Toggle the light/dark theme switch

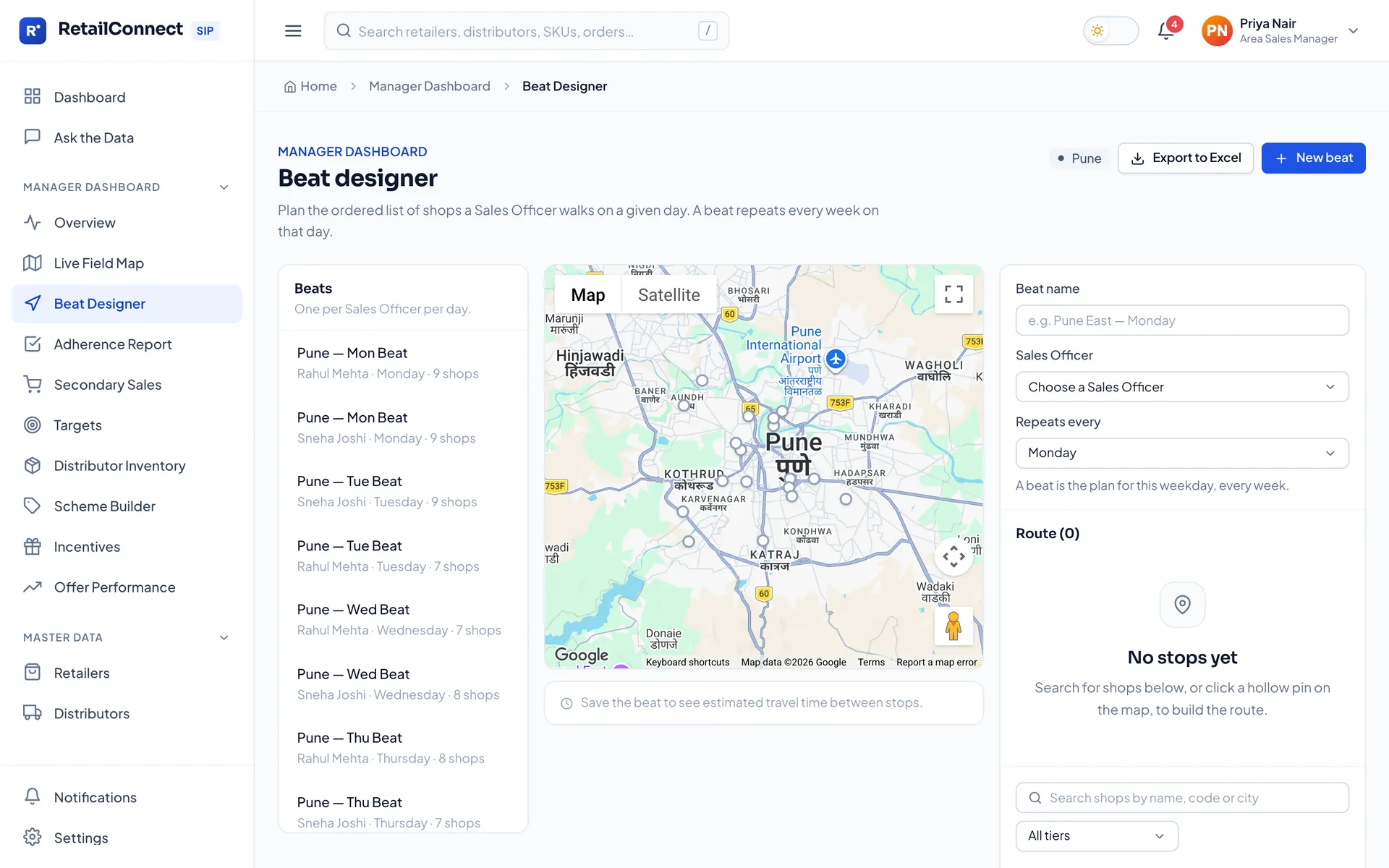tap(1110, 30)
